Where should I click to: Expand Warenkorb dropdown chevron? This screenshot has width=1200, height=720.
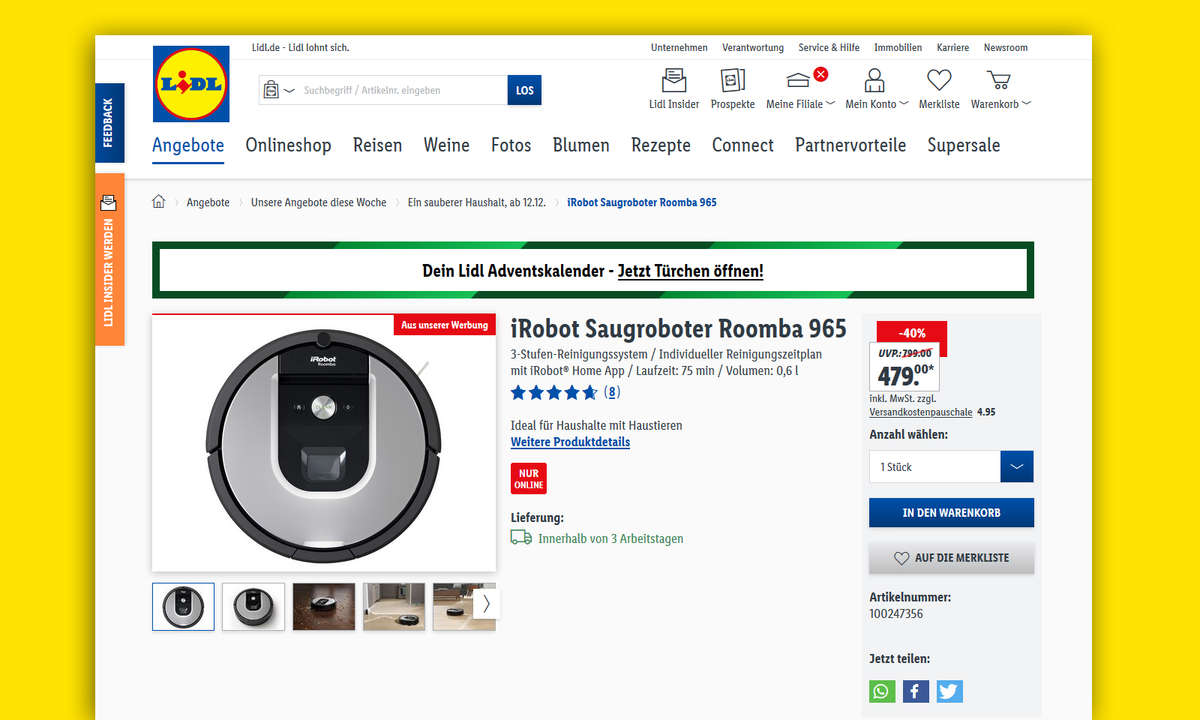coord(1026,104)
